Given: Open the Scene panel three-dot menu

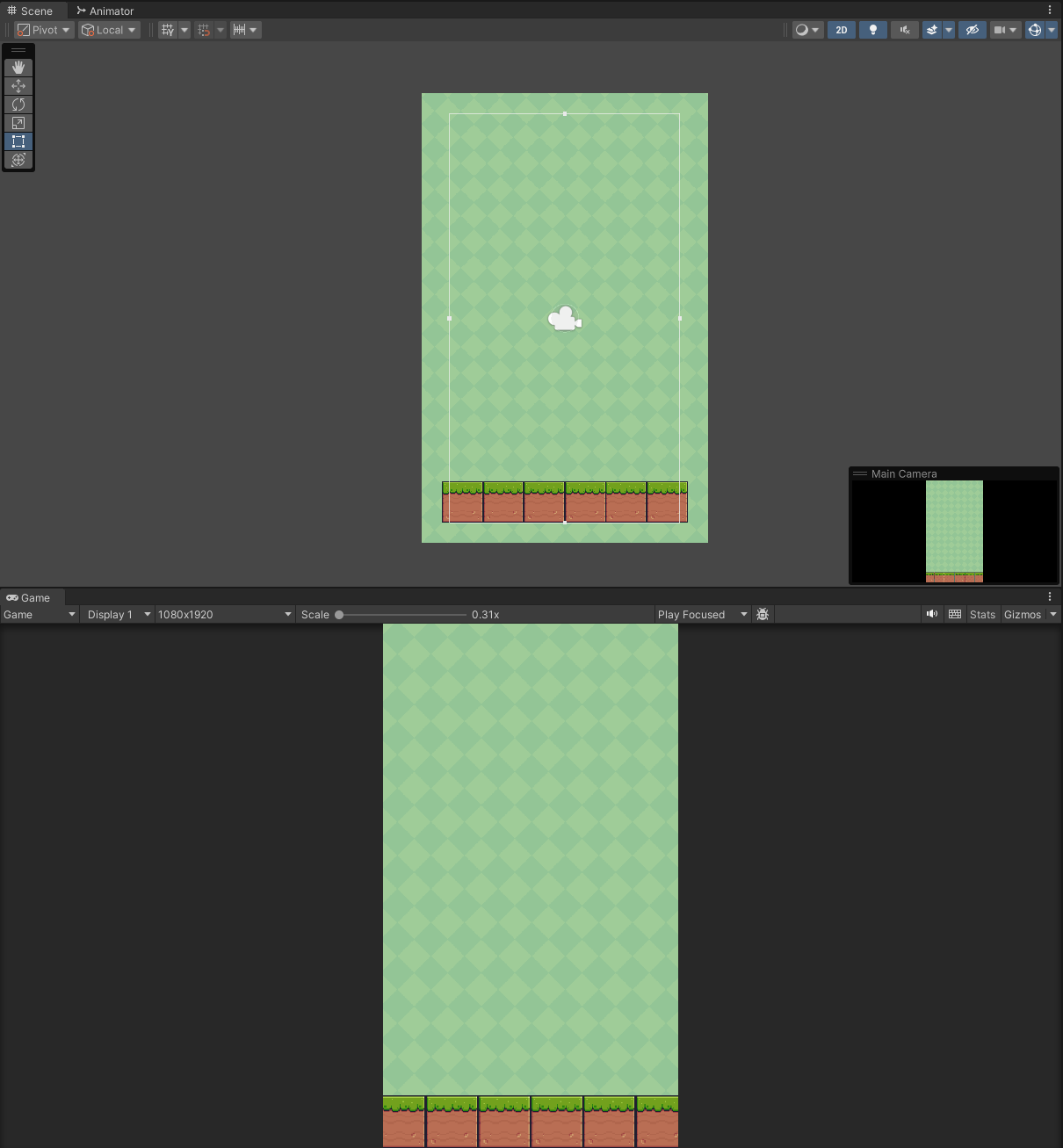Looking at the screenshot, I should (1050, 11).
